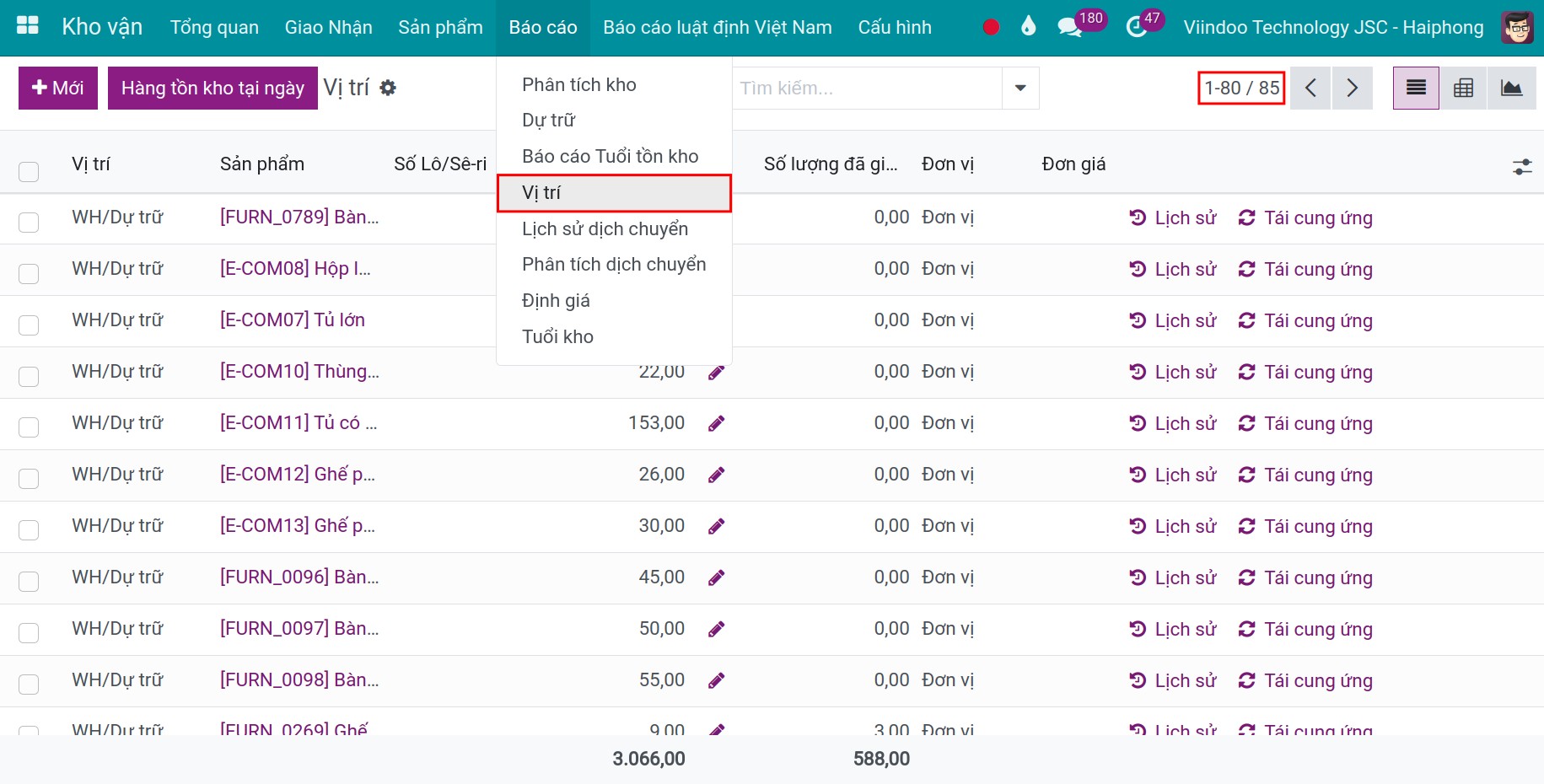Edit quantity pencil for FURN_0098 row
The height and width of the screenshot is (784, 1544).
click(716, 680)
